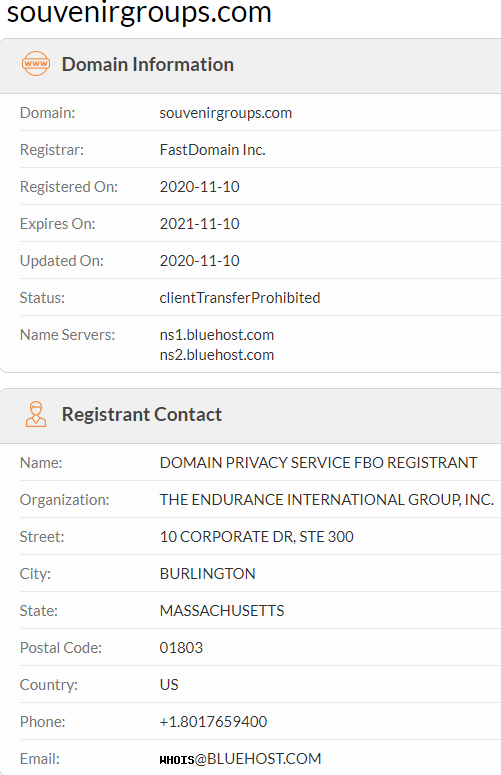Viewport: 501px width, 775px height.
Task: Click the domain value souvenirgroups.com
Action: click(x=226, y=113)
